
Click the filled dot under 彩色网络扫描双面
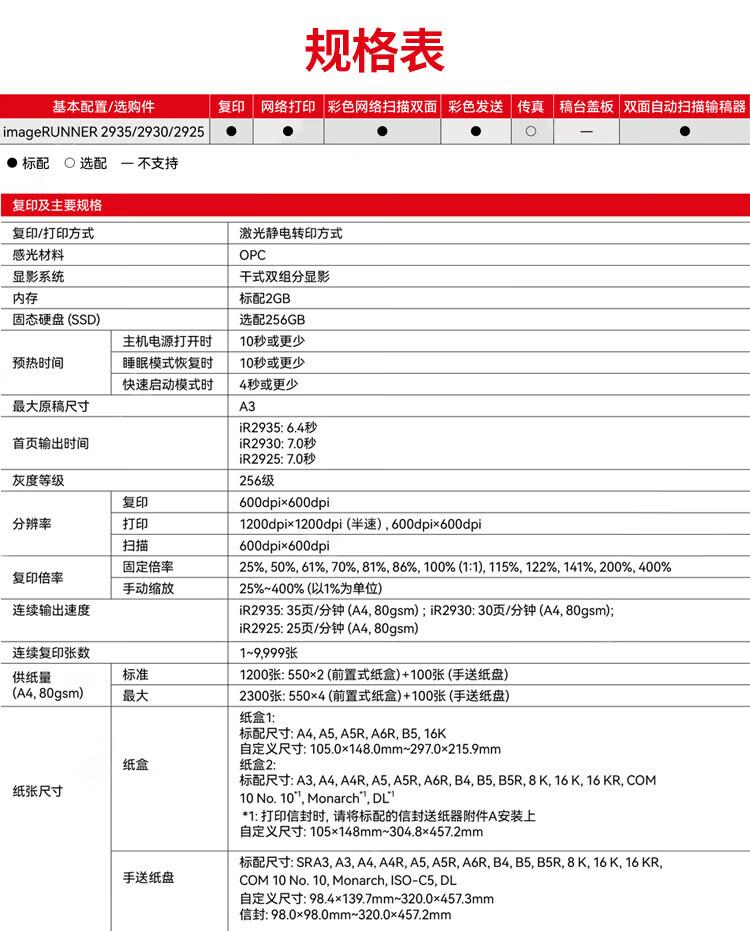point(382,131)
